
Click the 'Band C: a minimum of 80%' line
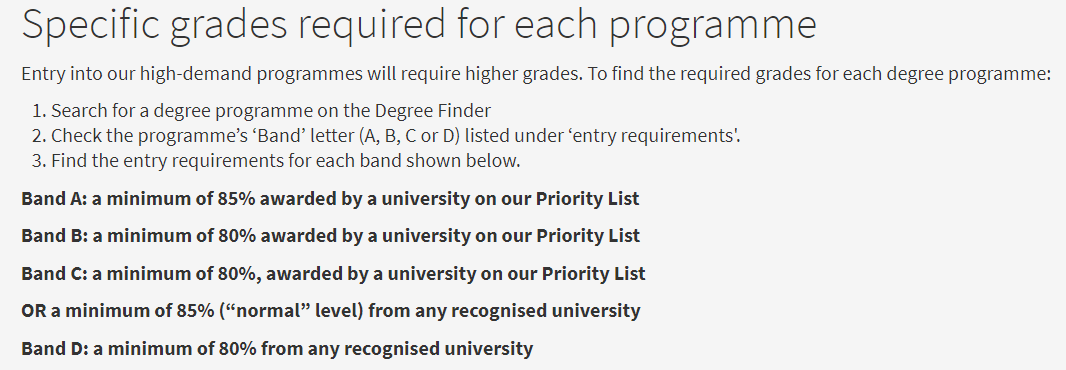(x=333, y=273)
